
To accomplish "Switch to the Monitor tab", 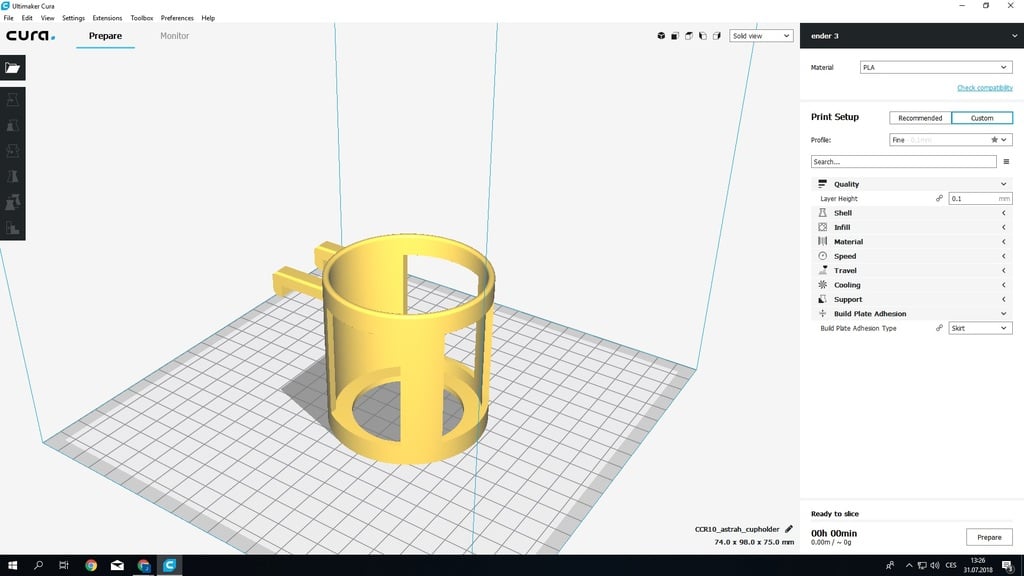I will click(174, 36).
